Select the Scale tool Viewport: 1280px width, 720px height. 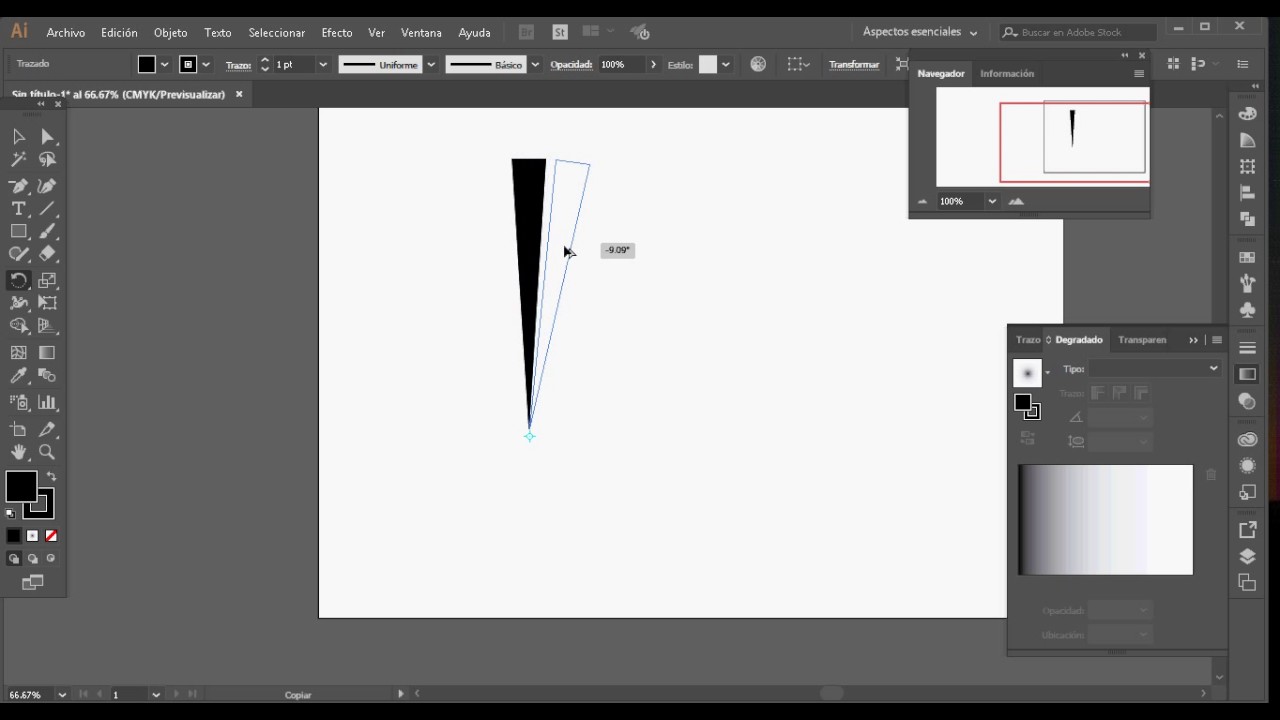[x=48, y=281]
